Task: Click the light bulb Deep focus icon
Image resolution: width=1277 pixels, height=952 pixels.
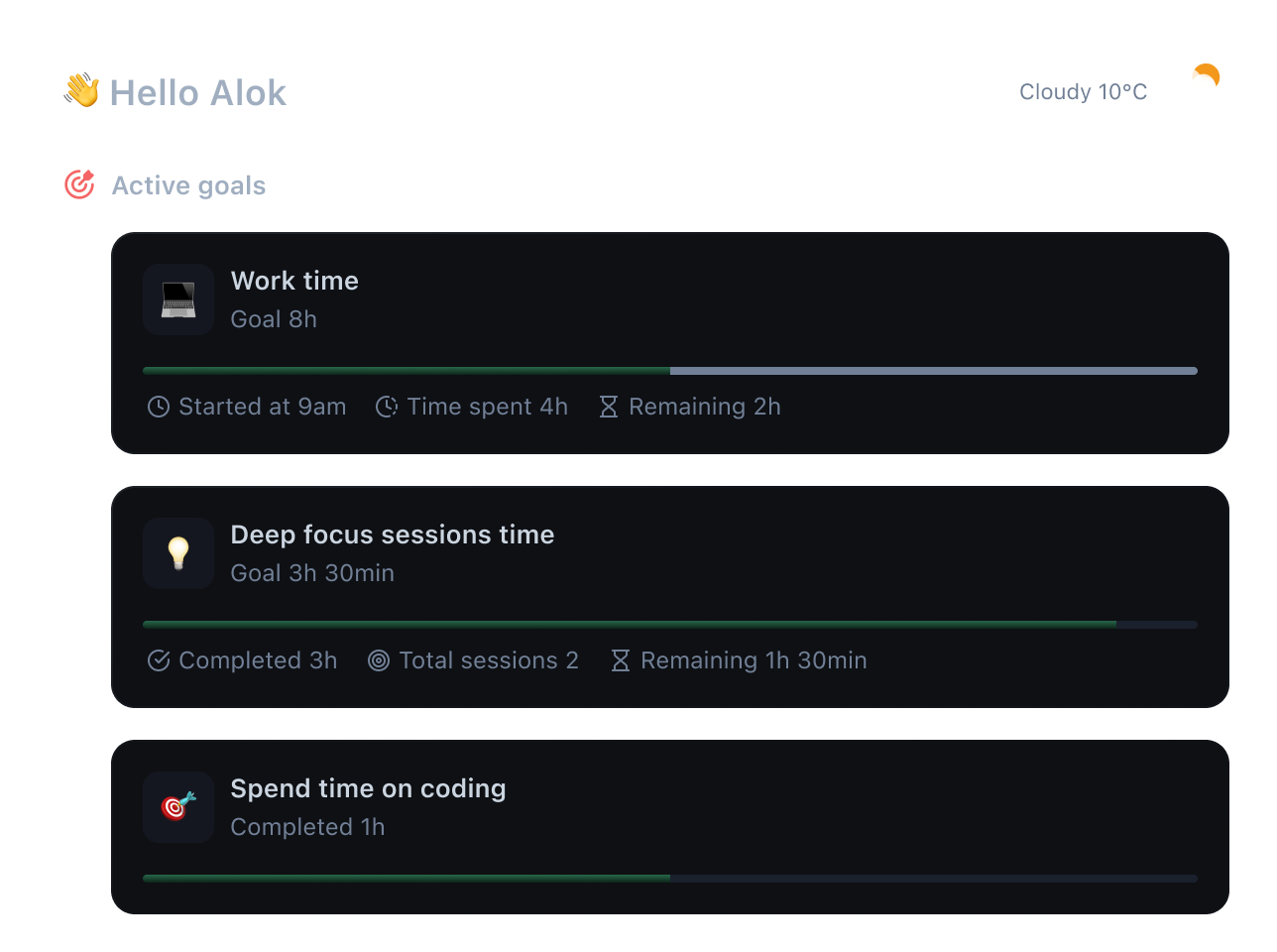Action: [x=178, y=553]
